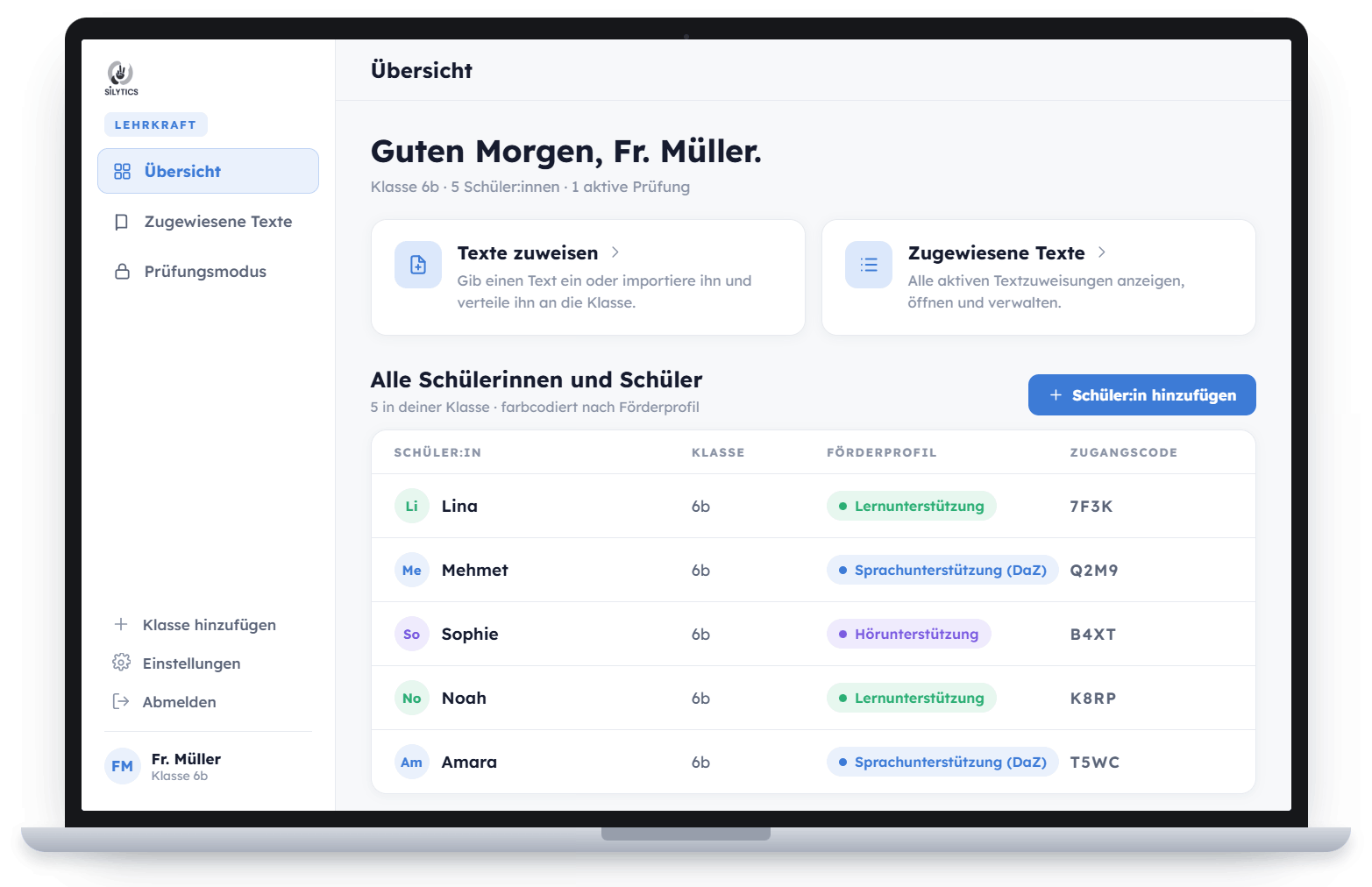Viewport: 1372px width, 887px height.
Task: Select student name Lina
Action: point(459,506)
